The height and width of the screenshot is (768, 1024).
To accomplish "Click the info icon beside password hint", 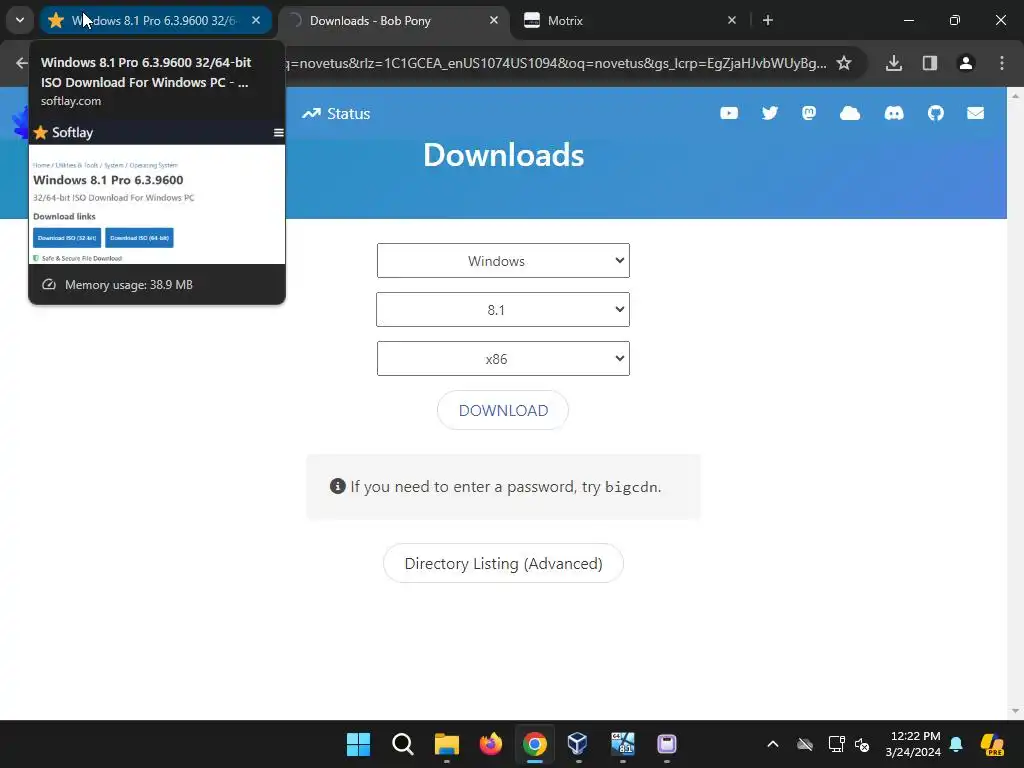I will tap(337, 487).
